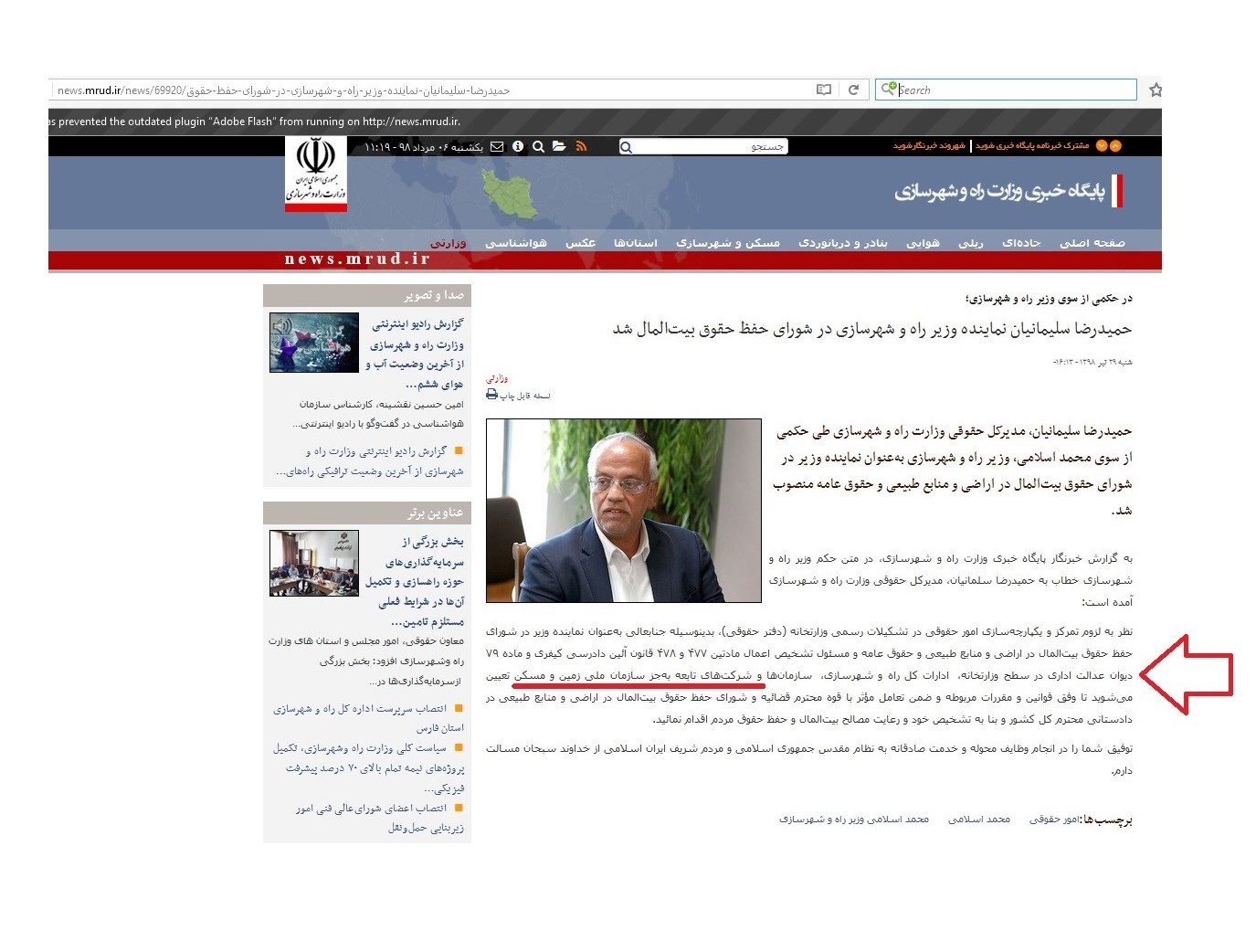The width and height of the screenshot is (1256, 952).
Task: Click the RSS feed icon
Action: click(x=581, y=147)
